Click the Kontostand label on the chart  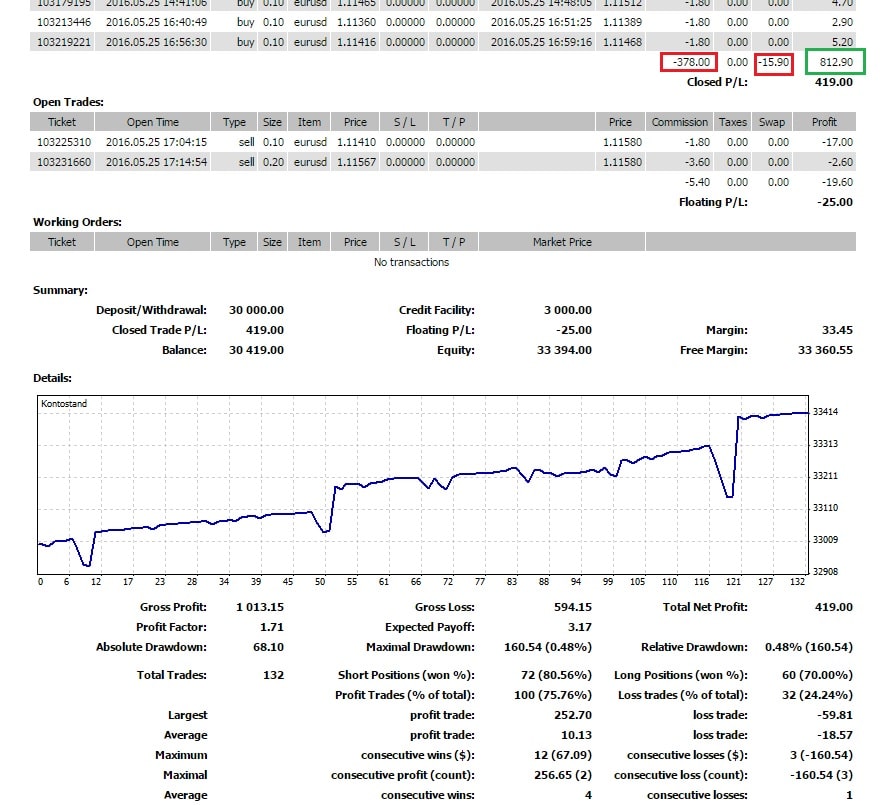pyautogui.click(x=64, y=404)
